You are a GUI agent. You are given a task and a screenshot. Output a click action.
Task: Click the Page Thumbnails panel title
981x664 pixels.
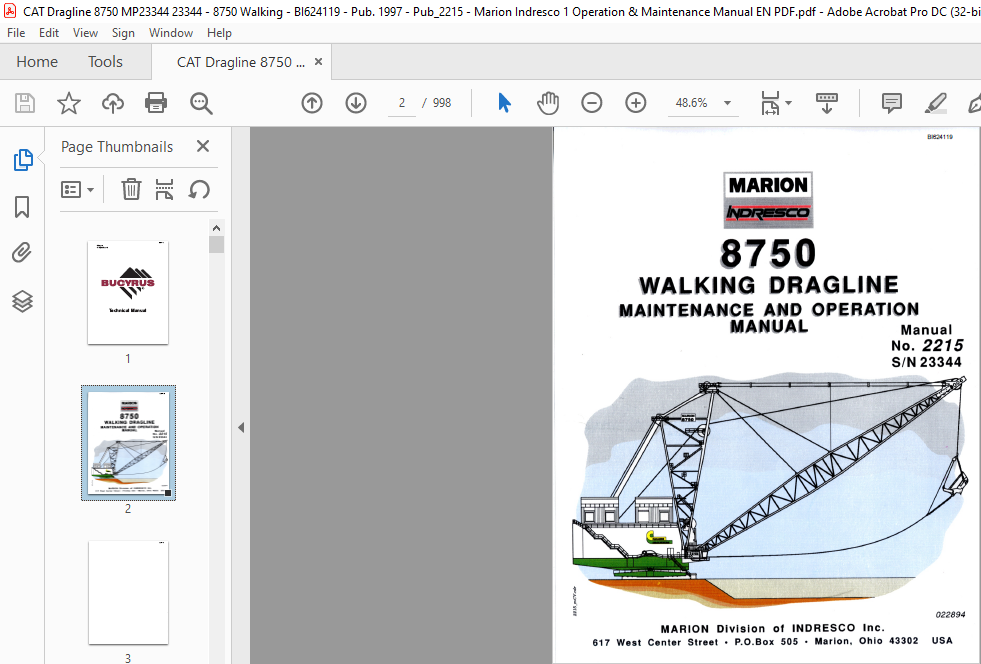click(x=117, y=146)
